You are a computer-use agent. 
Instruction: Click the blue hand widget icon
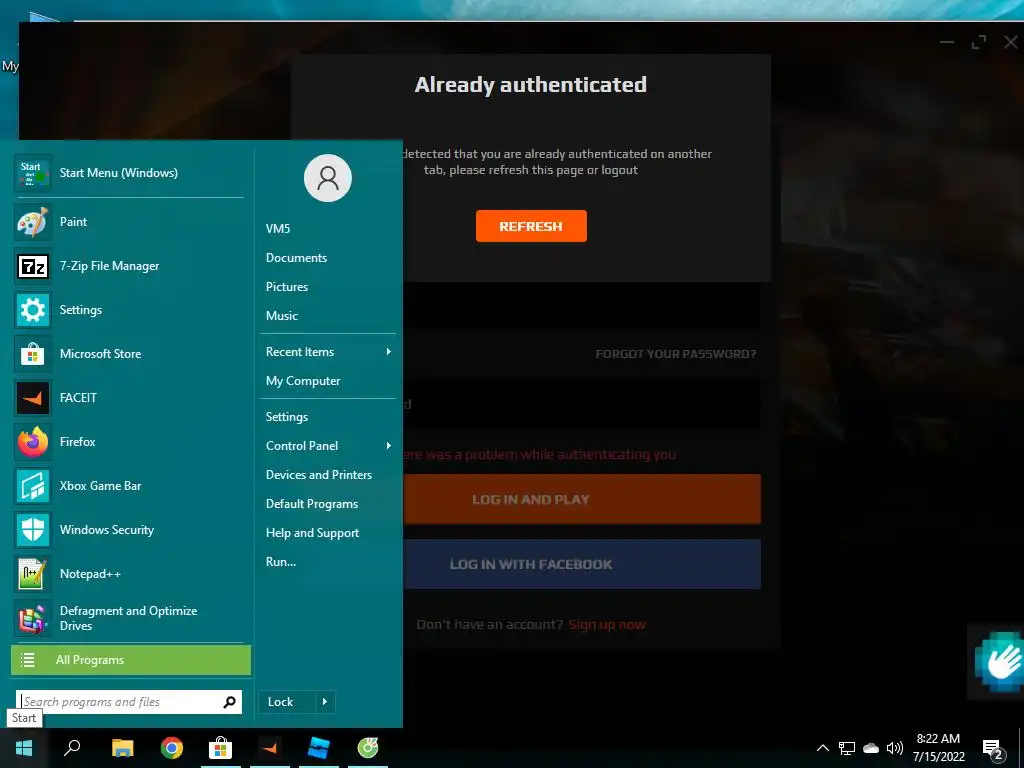[x=998, y=662]
